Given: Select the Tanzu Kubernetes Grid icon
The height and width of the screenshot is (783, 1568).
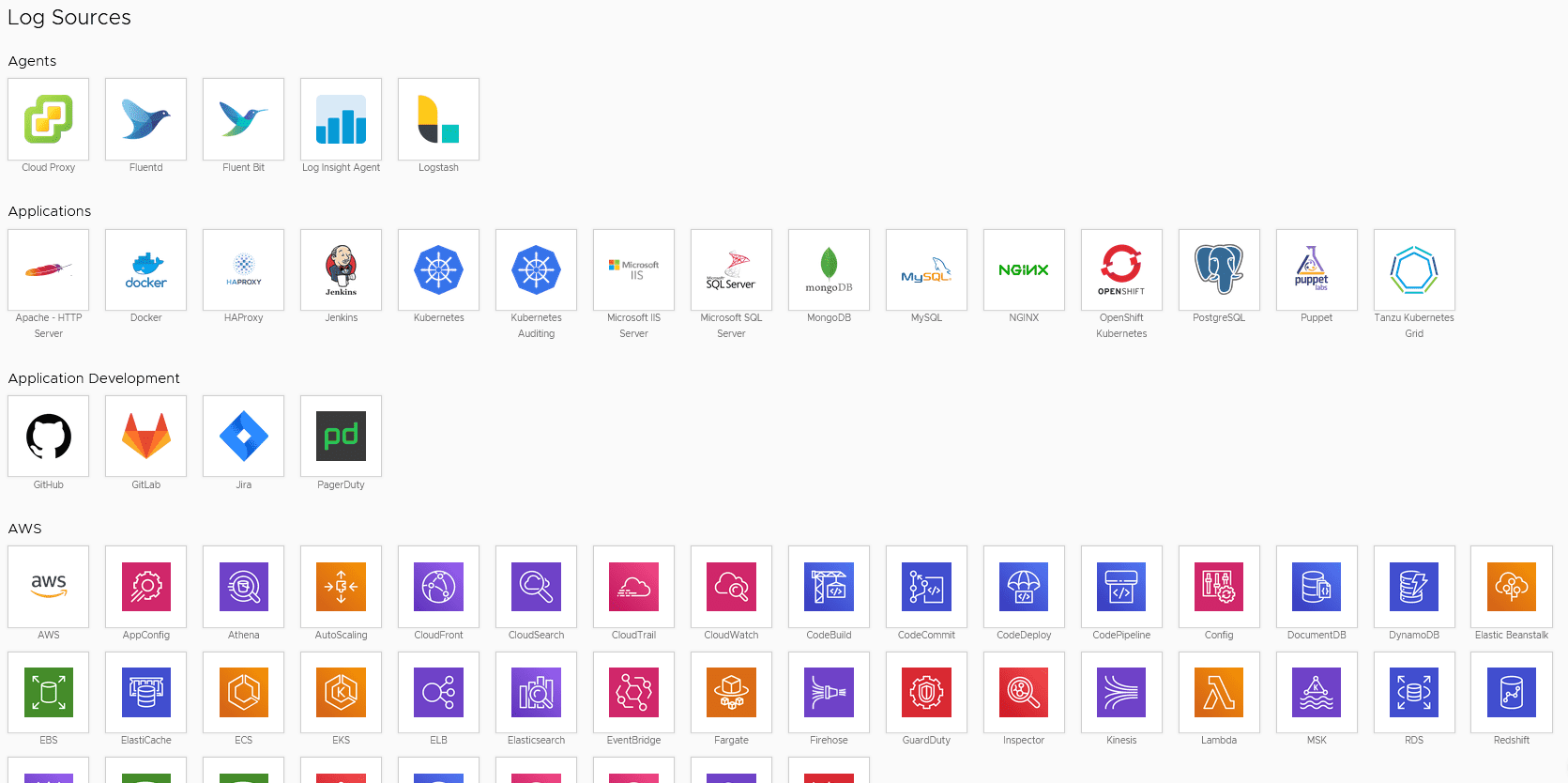Looking at the screenshot, I should (x=1415, y=270).
